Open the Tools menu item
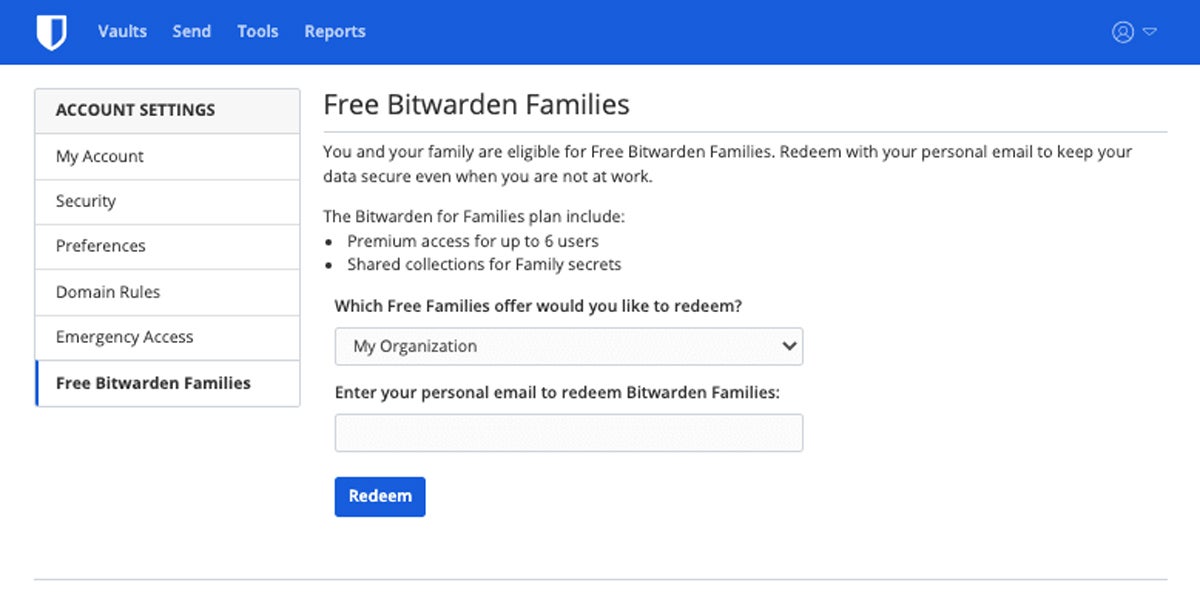Screen dimensions: 1200x605 click(257, 32)
